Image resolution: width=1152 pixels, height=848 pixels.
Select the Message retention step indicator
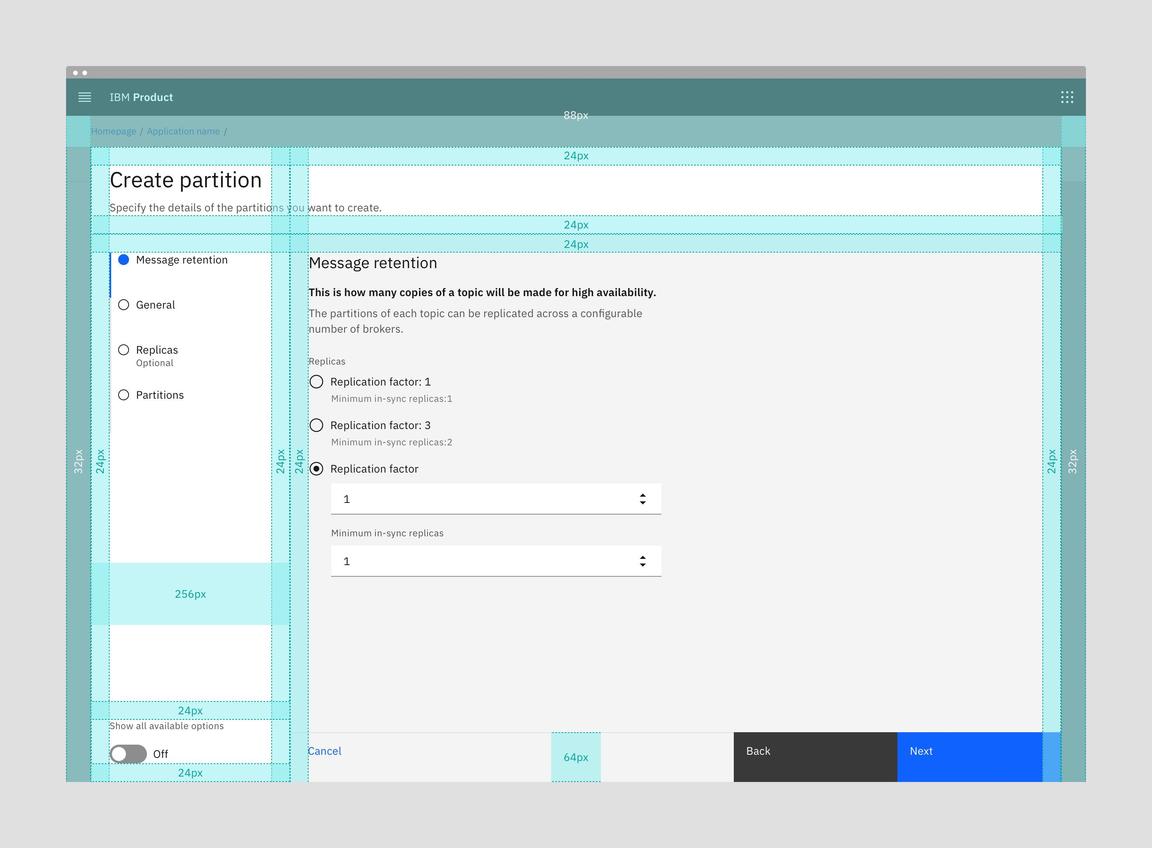(x=124, y=260)
